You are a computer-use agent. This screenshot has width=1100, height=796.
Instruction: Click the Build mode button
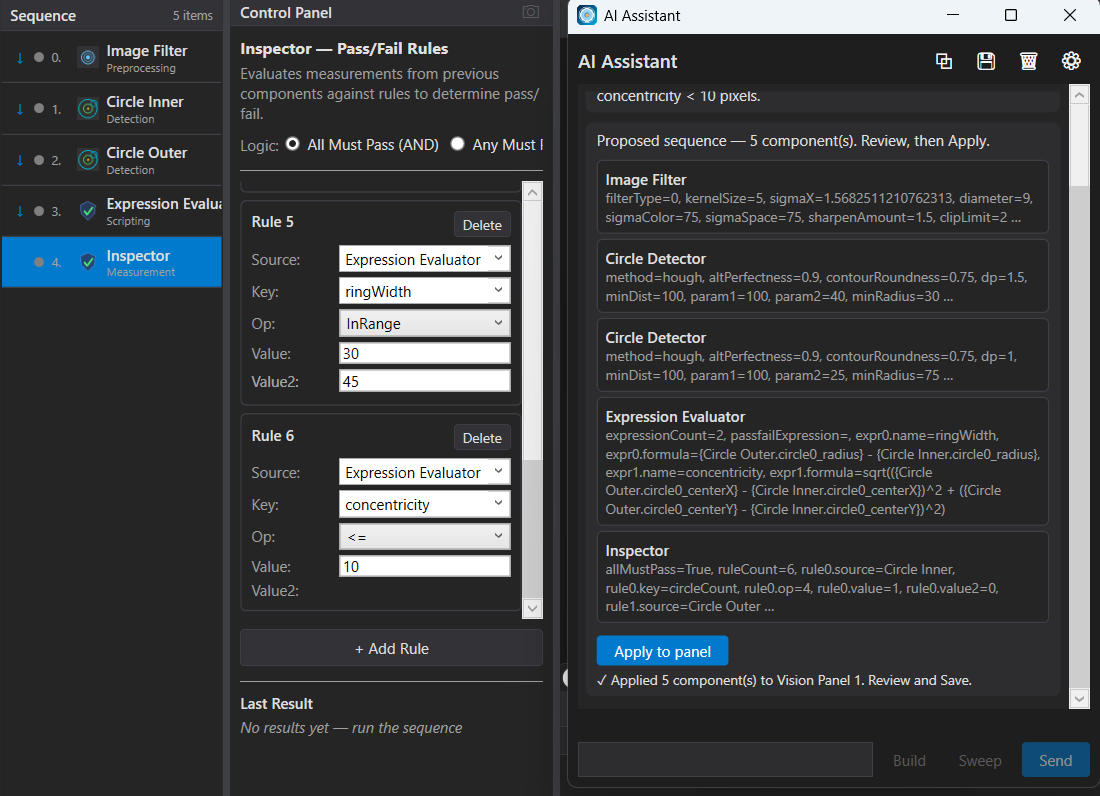(x=909, y=760)
